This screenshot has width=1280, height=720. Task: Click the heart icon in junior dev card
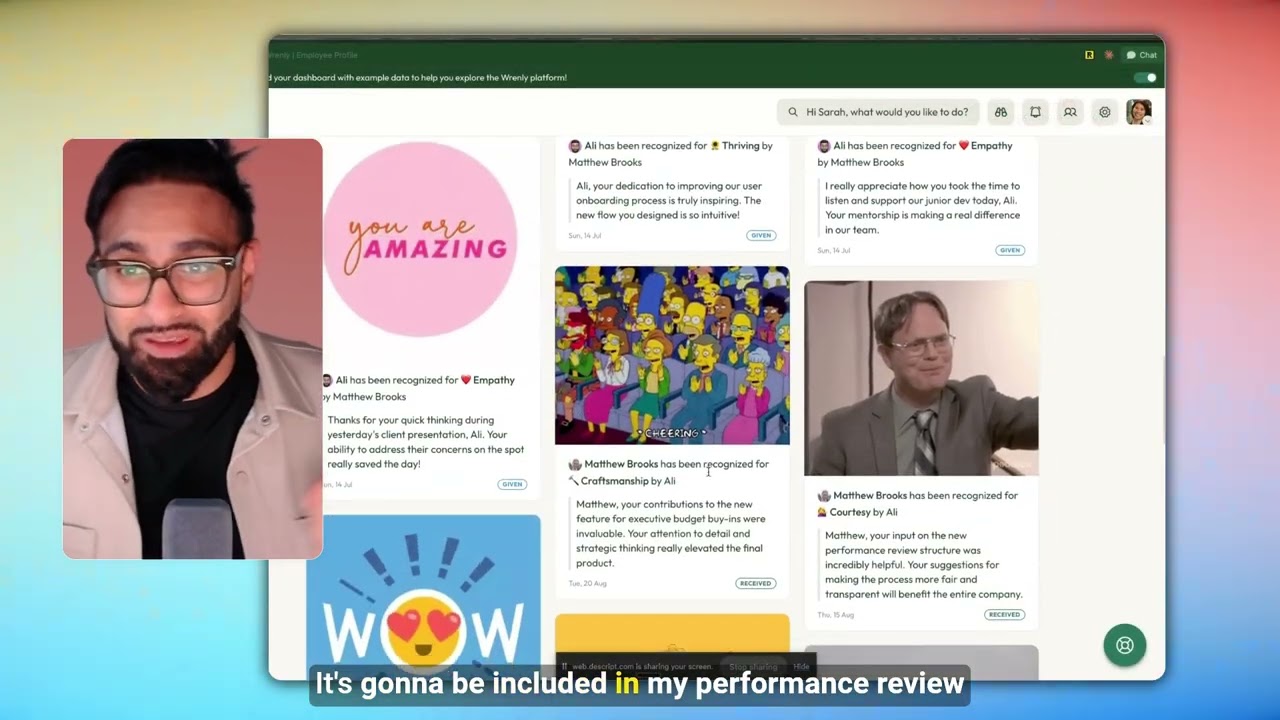point(964,146)
